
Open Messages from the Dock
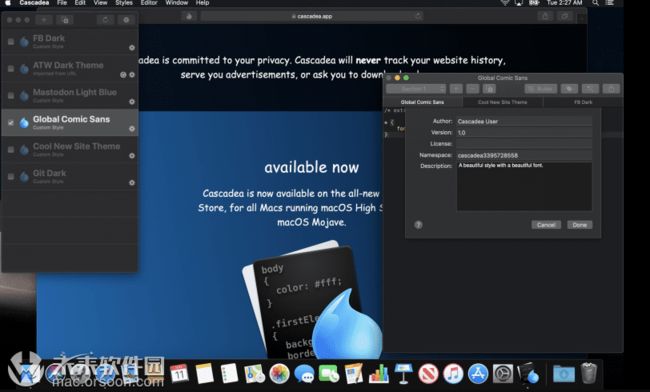[304, 374]
